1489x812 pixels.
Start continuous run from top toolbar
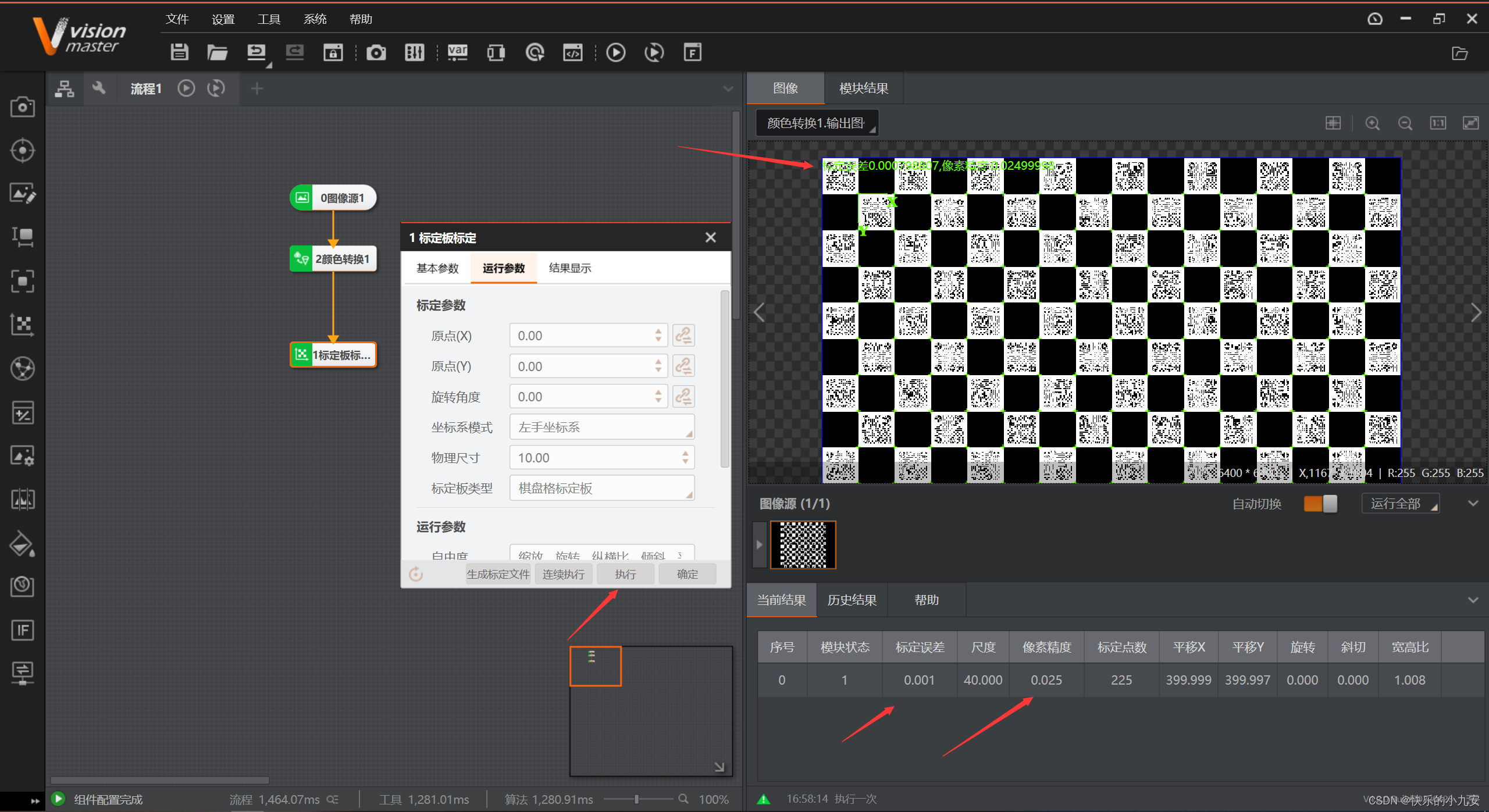(654, 52)
